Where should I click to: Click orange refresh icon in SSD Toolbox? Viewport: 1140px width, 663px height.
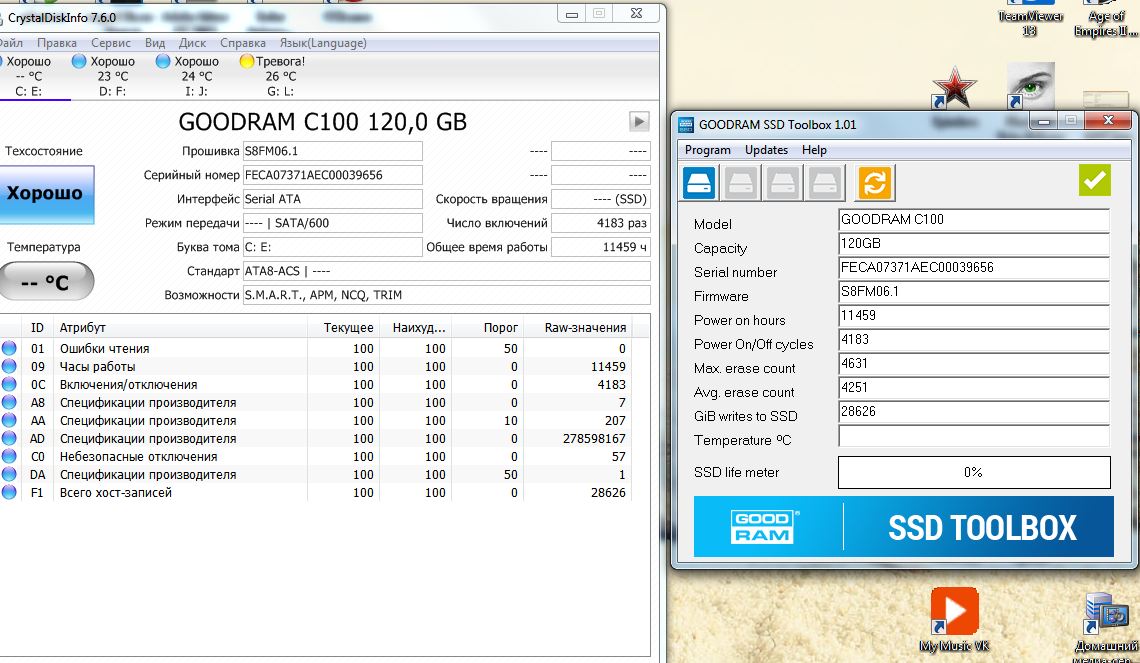875,182
